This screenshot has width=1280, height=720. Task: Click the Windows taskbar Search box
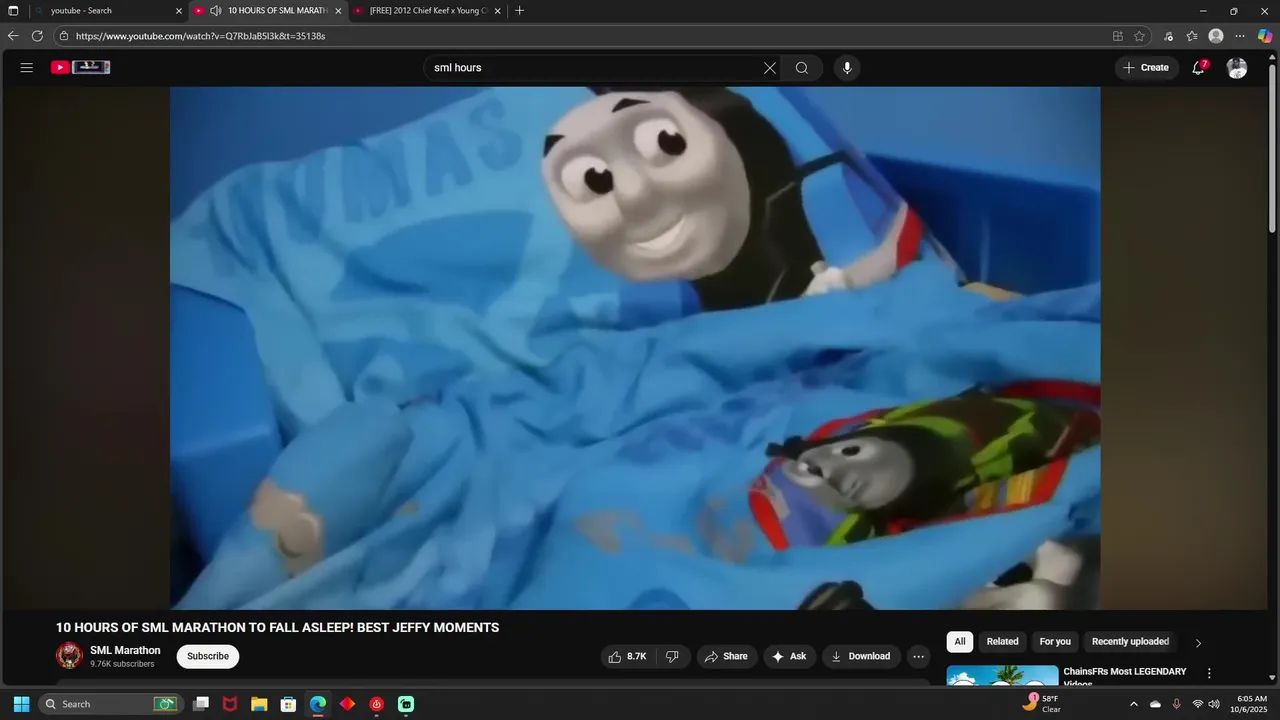coord(110,704)
